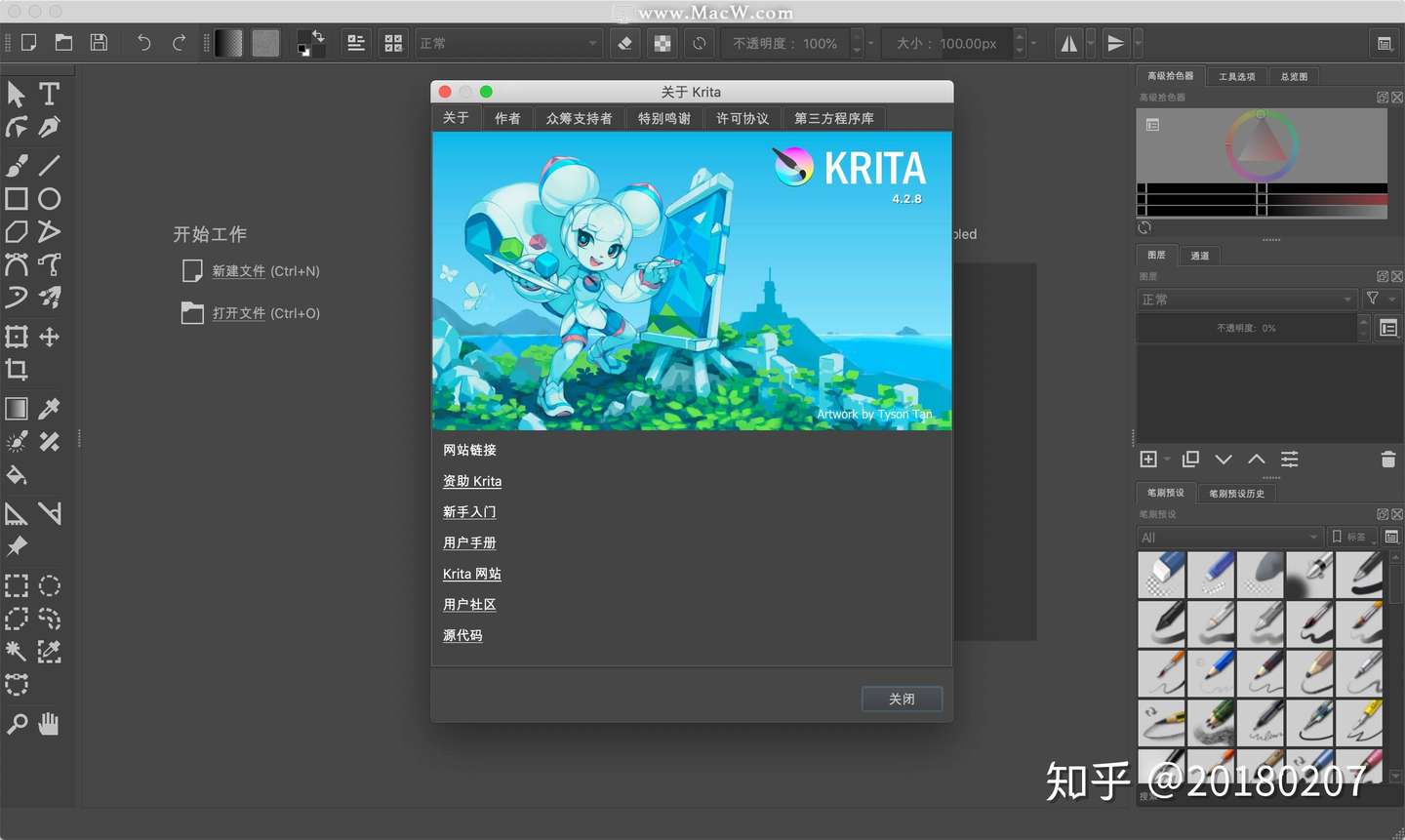
Task: Swap foreground and background colors
Action: coord(318,36)
